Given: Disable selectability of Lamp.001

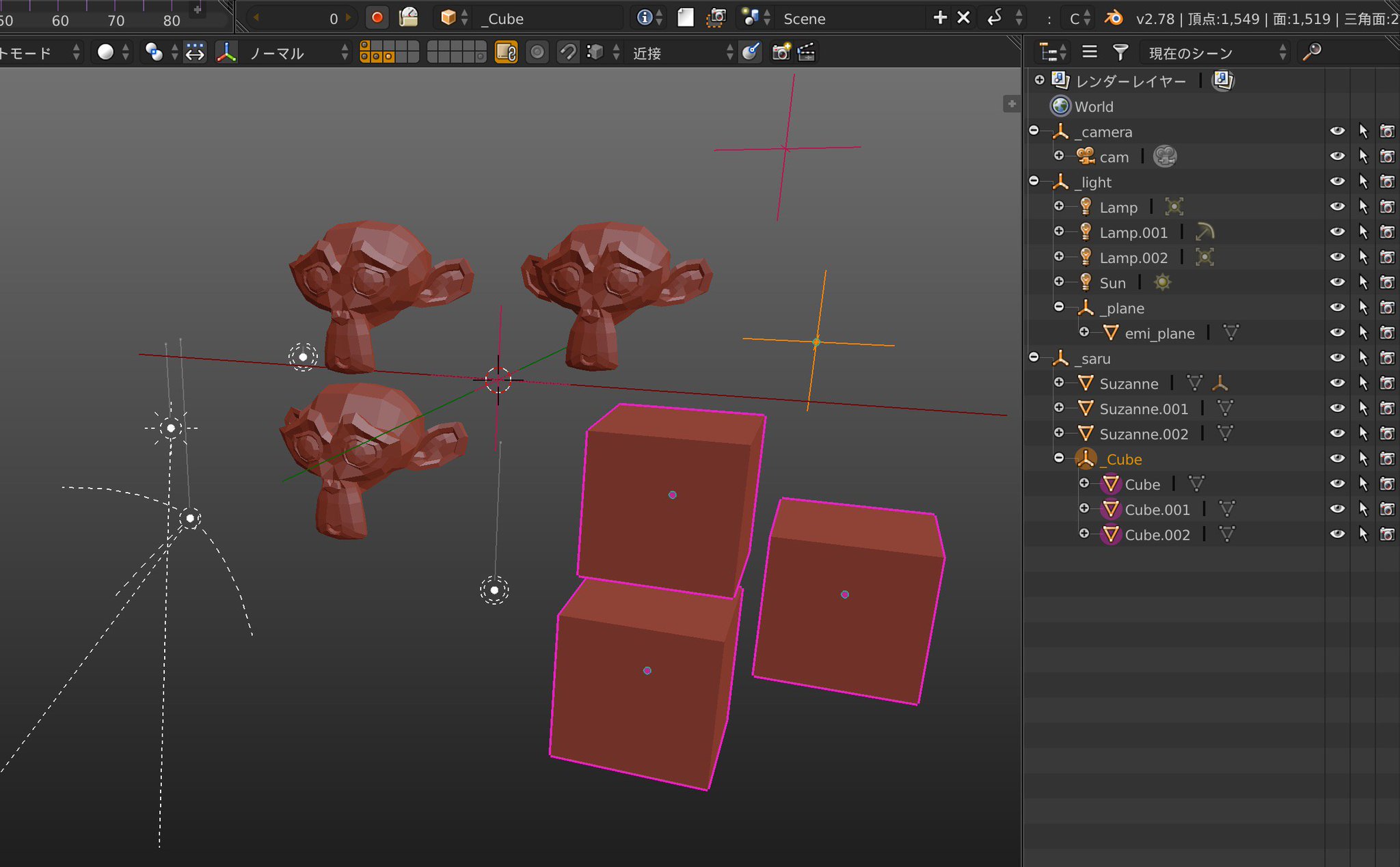Looking at the screenshot, I should tap(1363, 232).
